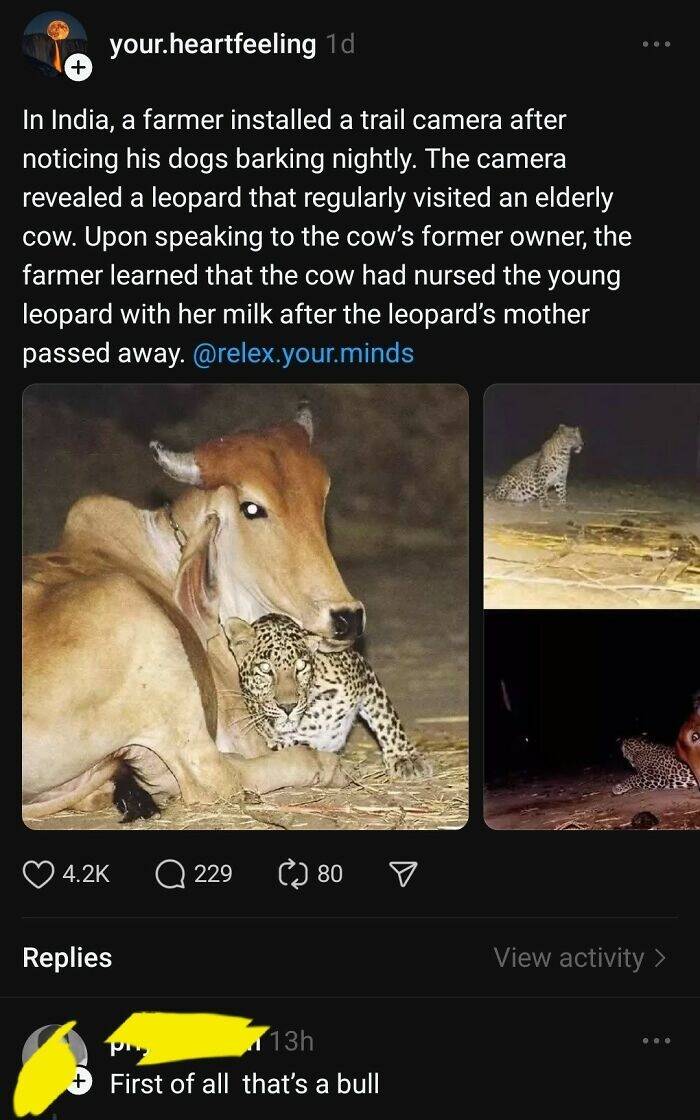Like the post with heart icon
This screenshot has height=1120, width=700.
pos(38,874)
